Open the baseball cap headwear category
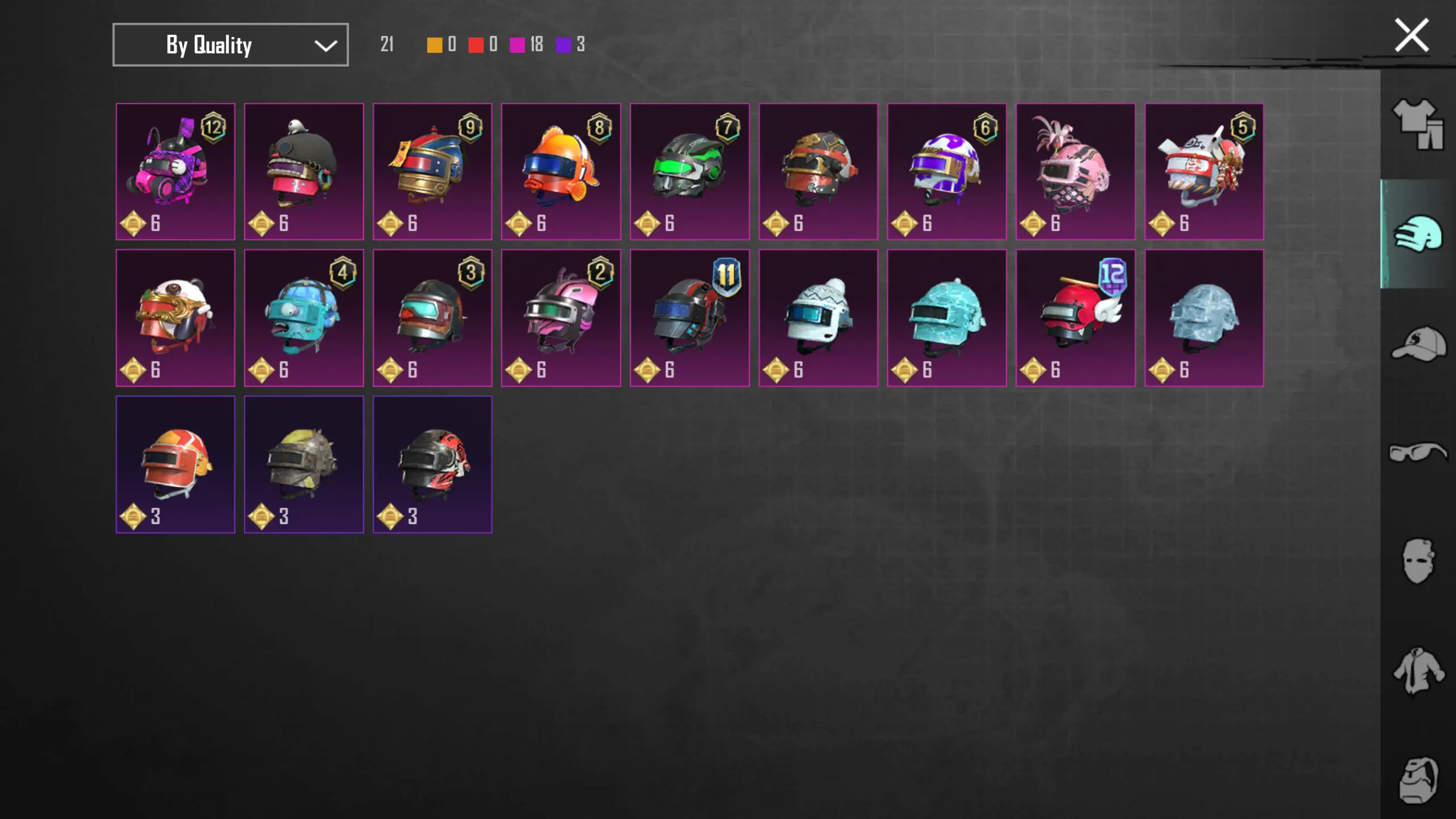 pyautogui.click(x=1418, y=343)
